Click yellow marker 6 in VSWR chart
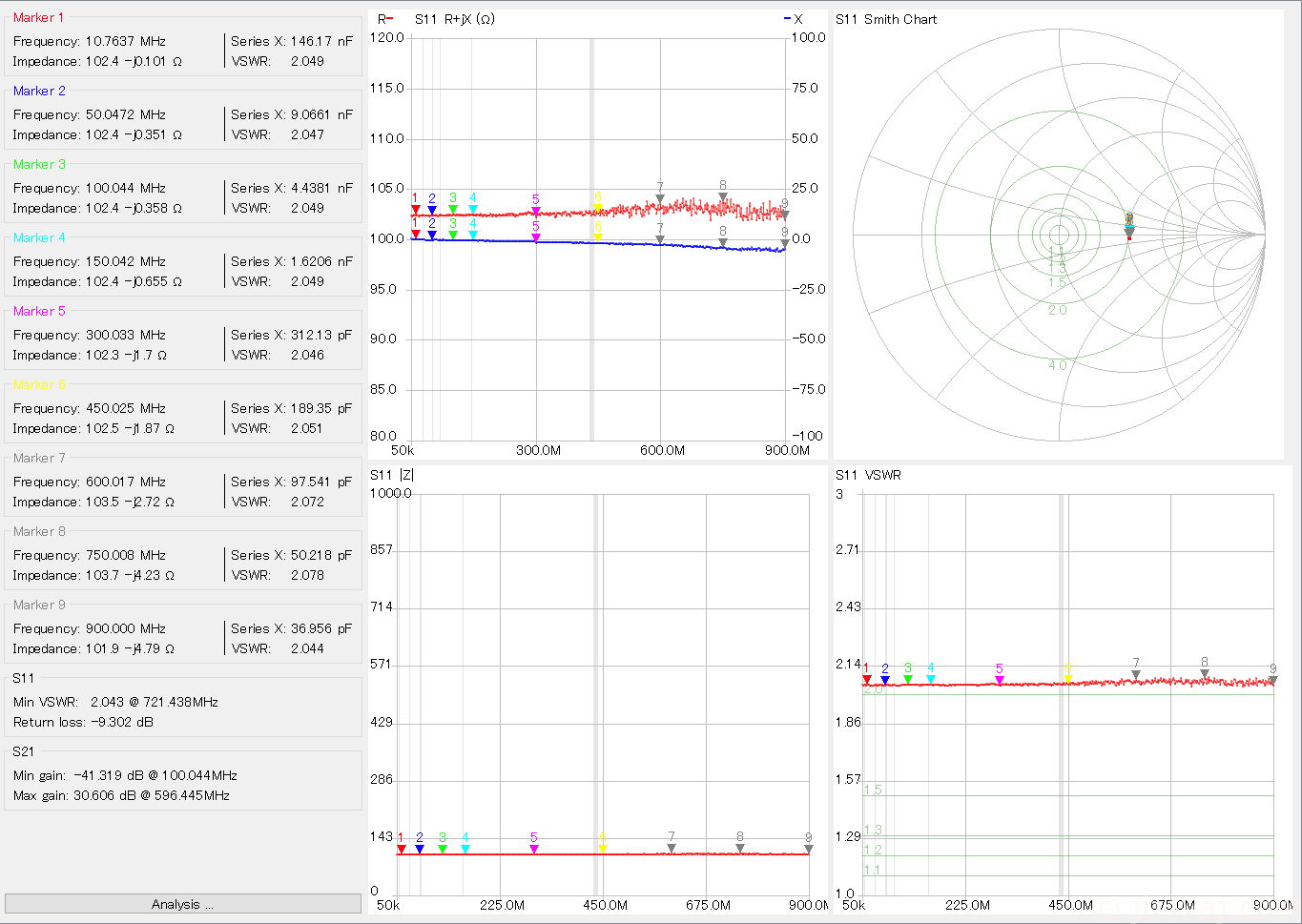Image resolution: width=1302 pixels, height=924 pixels. tap(1068, 678)
